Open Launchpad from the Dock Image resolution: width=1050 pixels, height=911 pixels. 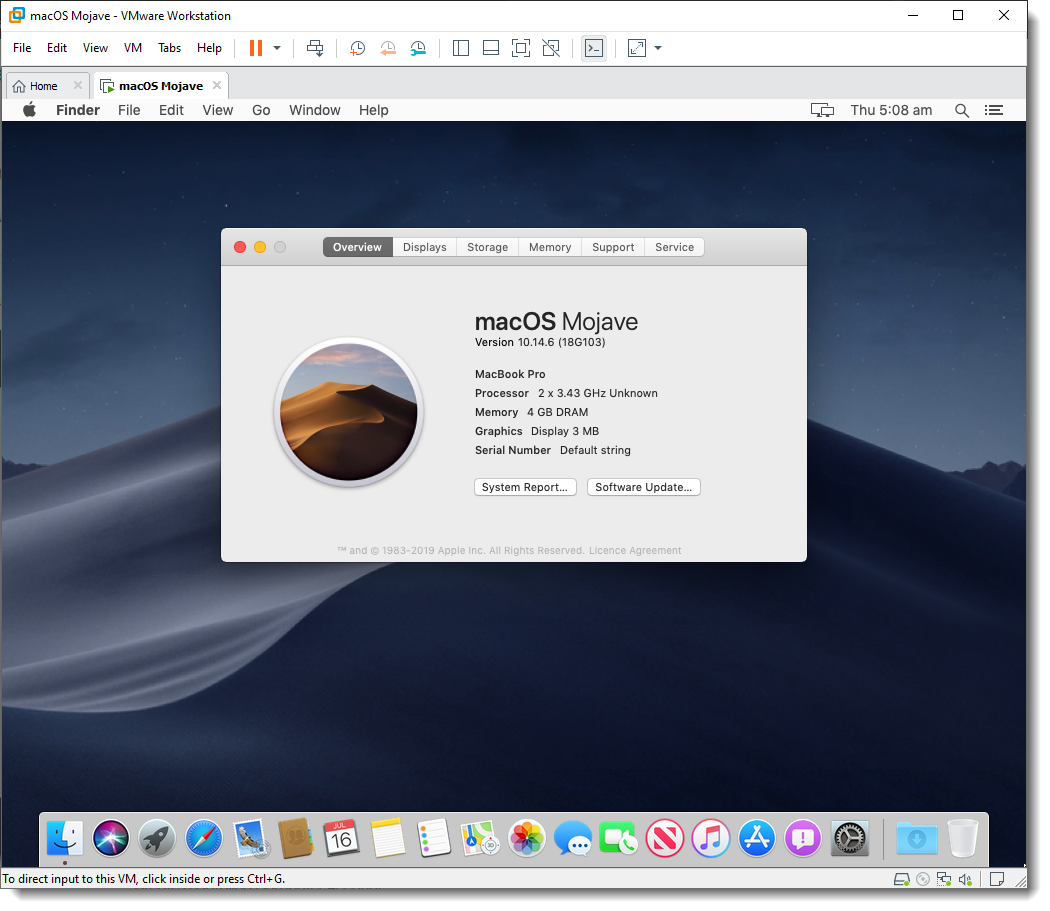[x=157, y=839]
